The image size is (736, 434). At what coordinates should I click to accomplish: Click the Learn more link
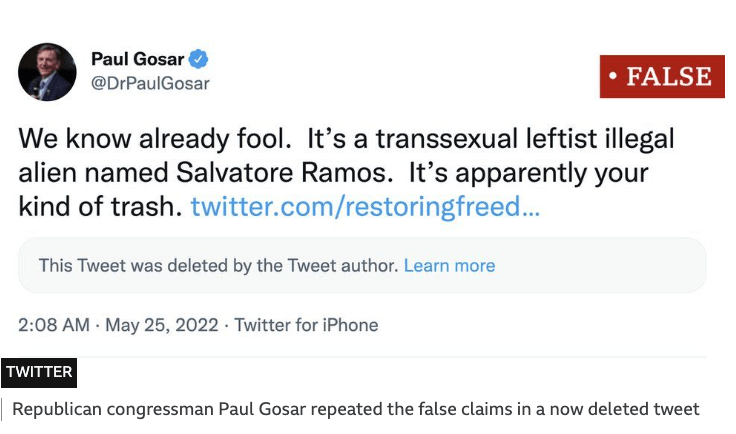pos(449,265)
